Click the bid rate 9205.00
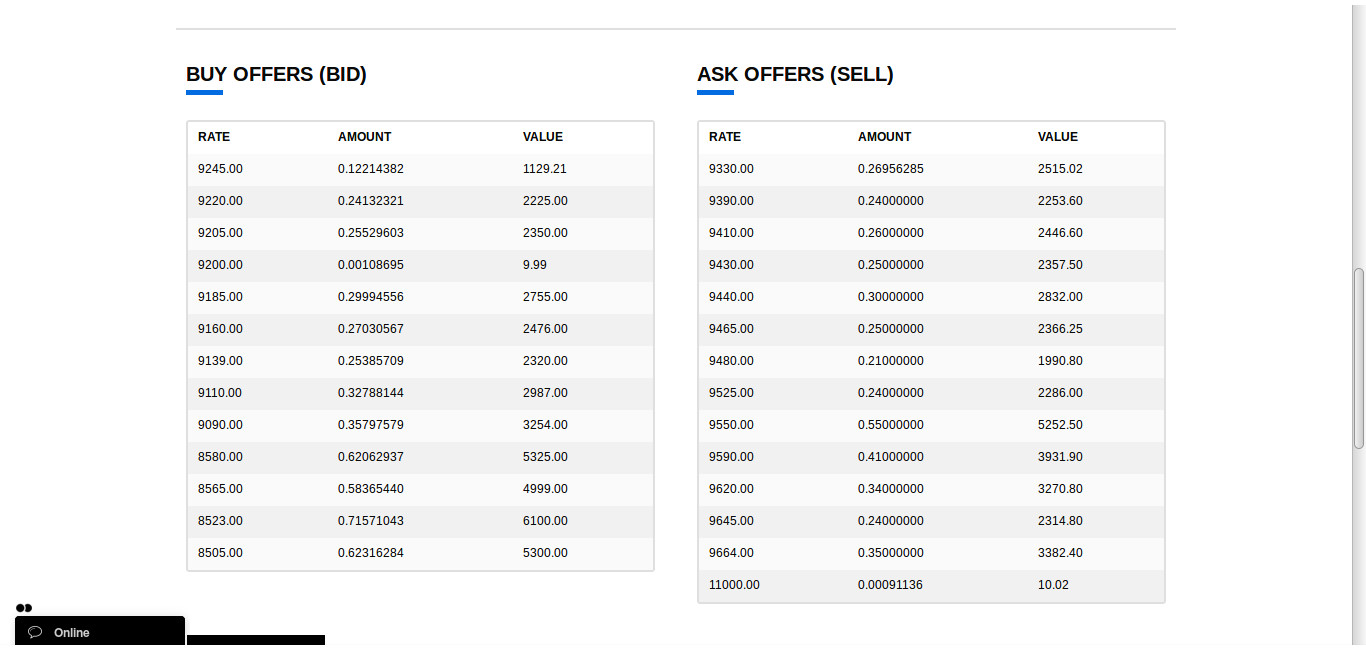 pos(220,233)
